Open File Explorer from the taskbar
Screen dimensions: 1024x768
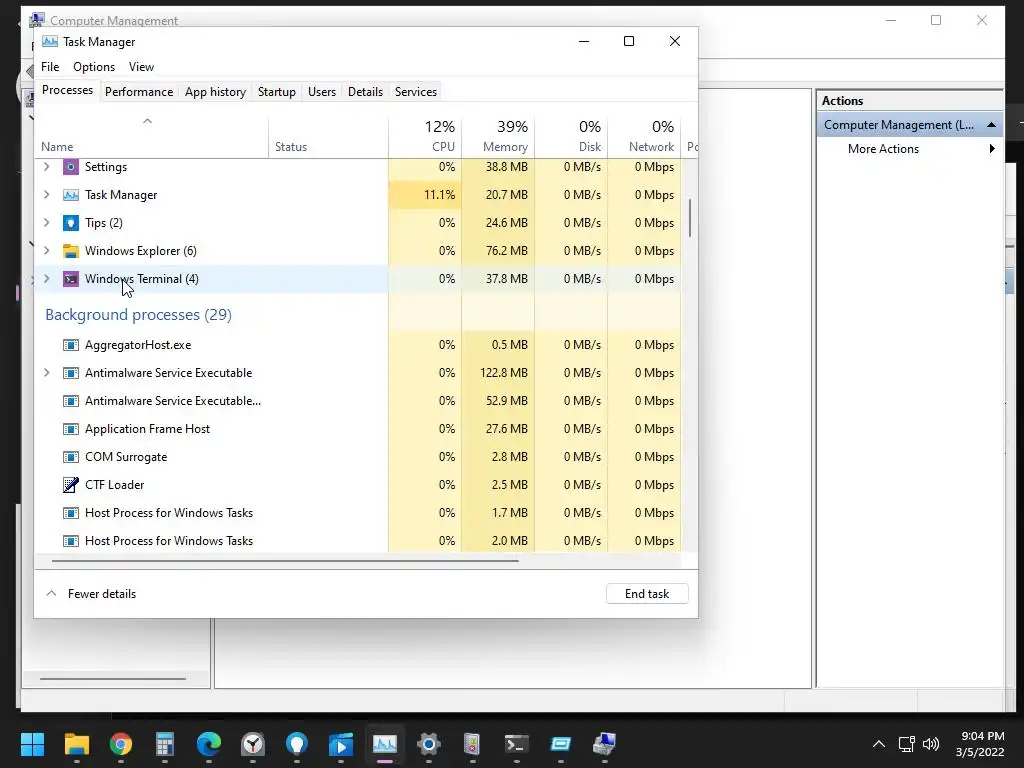pos(76,744)
